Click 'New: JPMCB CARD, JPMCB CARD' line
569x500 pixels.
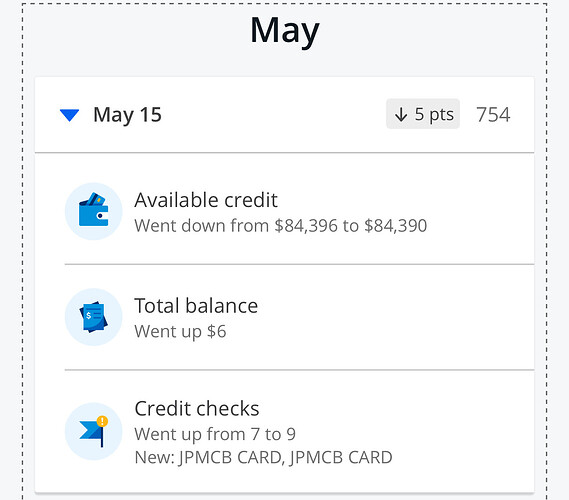[263, 457]
